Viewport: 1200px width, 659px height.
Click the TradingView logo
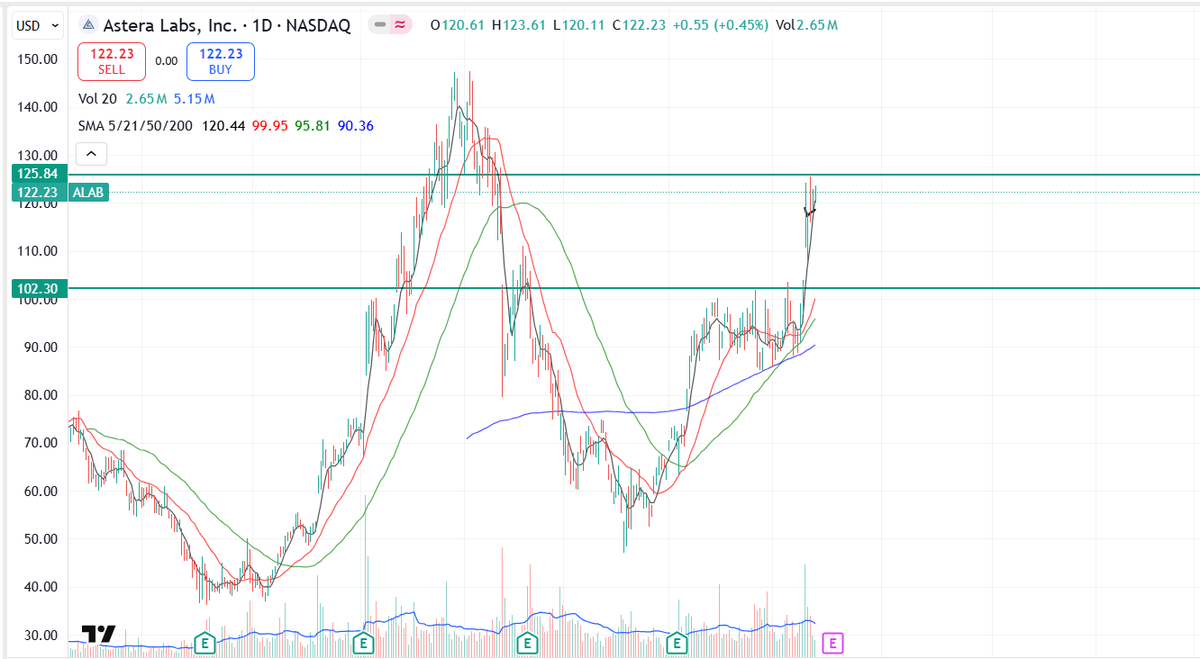pos(98,634)
